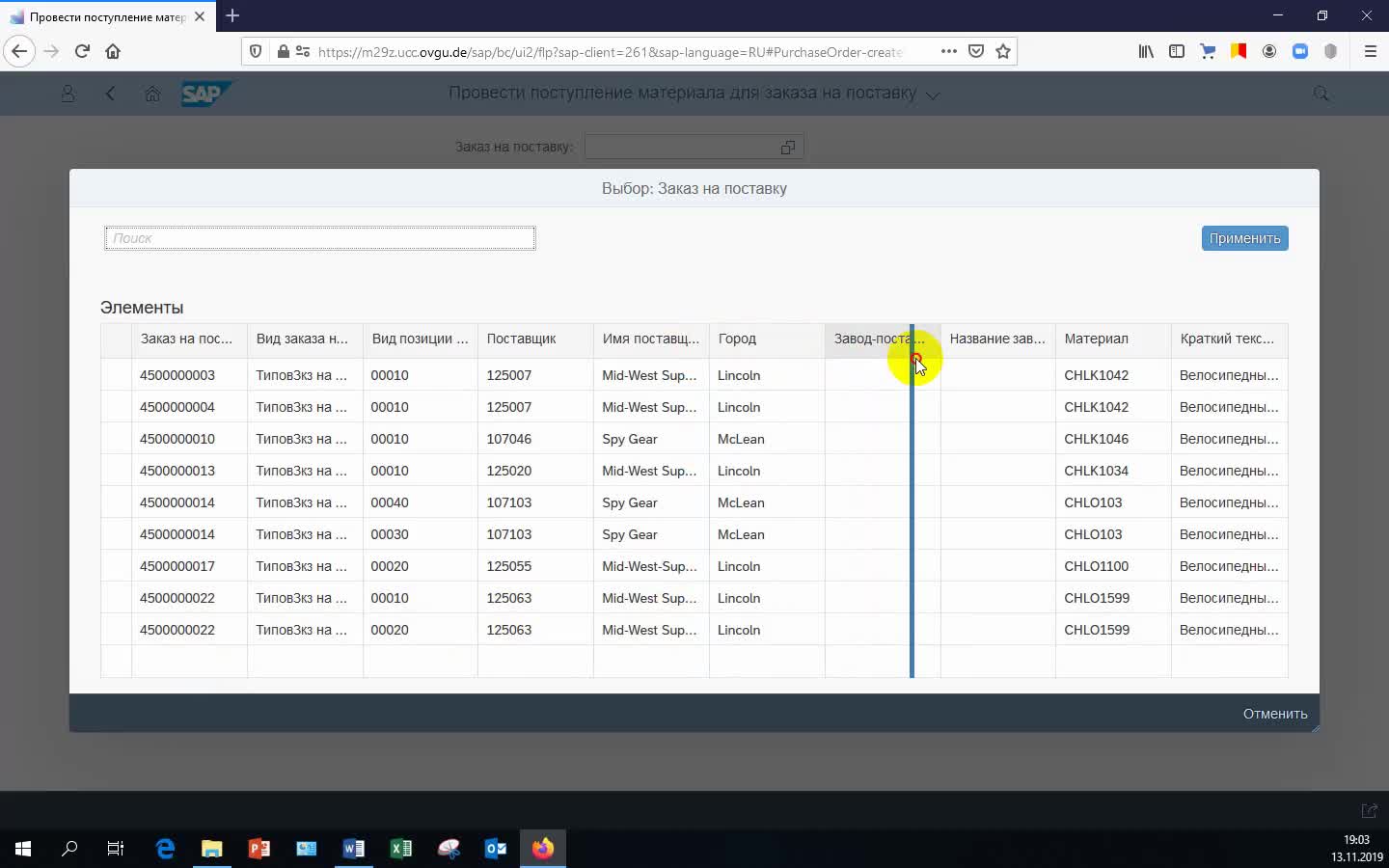Viewport: 1389px width, 868px height.
Task: Click the Краткий текс... column header
Action: tap(1229, 339)
